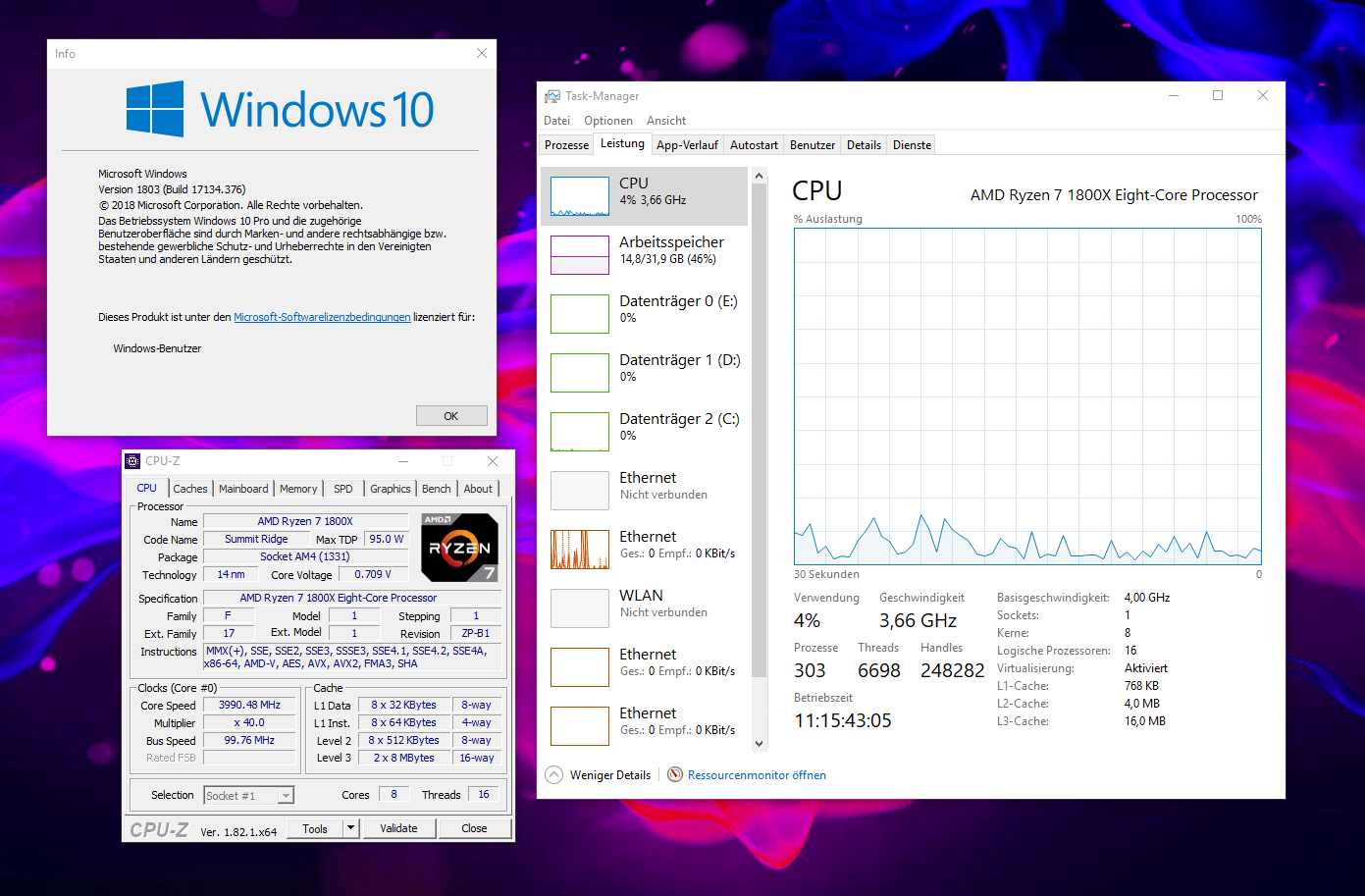
Task: Click the Validate button
Action: 398,828
